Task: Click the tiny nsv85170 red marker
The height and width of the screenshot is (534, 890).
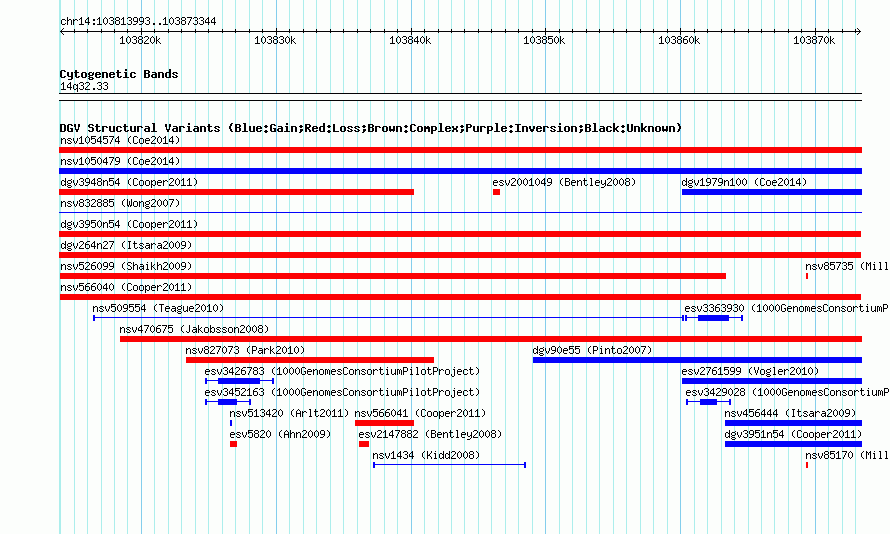Action: (807, 465)
